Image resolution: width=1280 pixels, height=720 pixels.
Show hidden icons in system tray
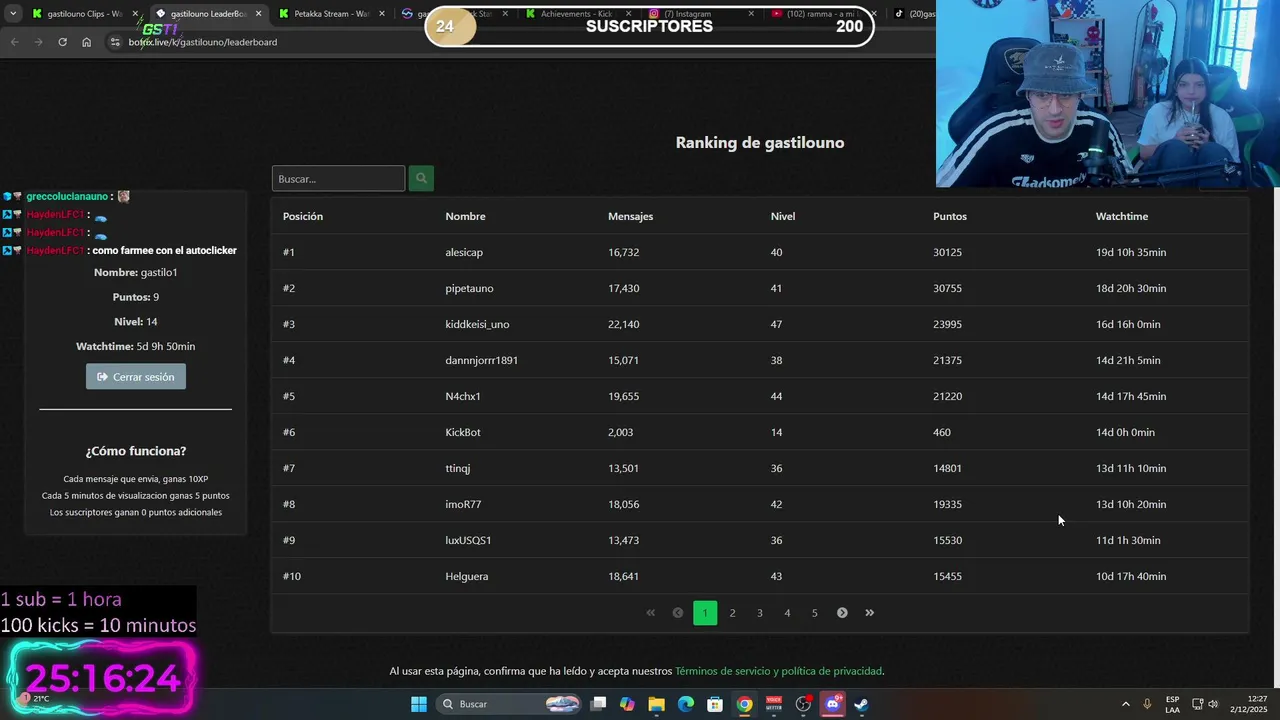(1125, 704)
